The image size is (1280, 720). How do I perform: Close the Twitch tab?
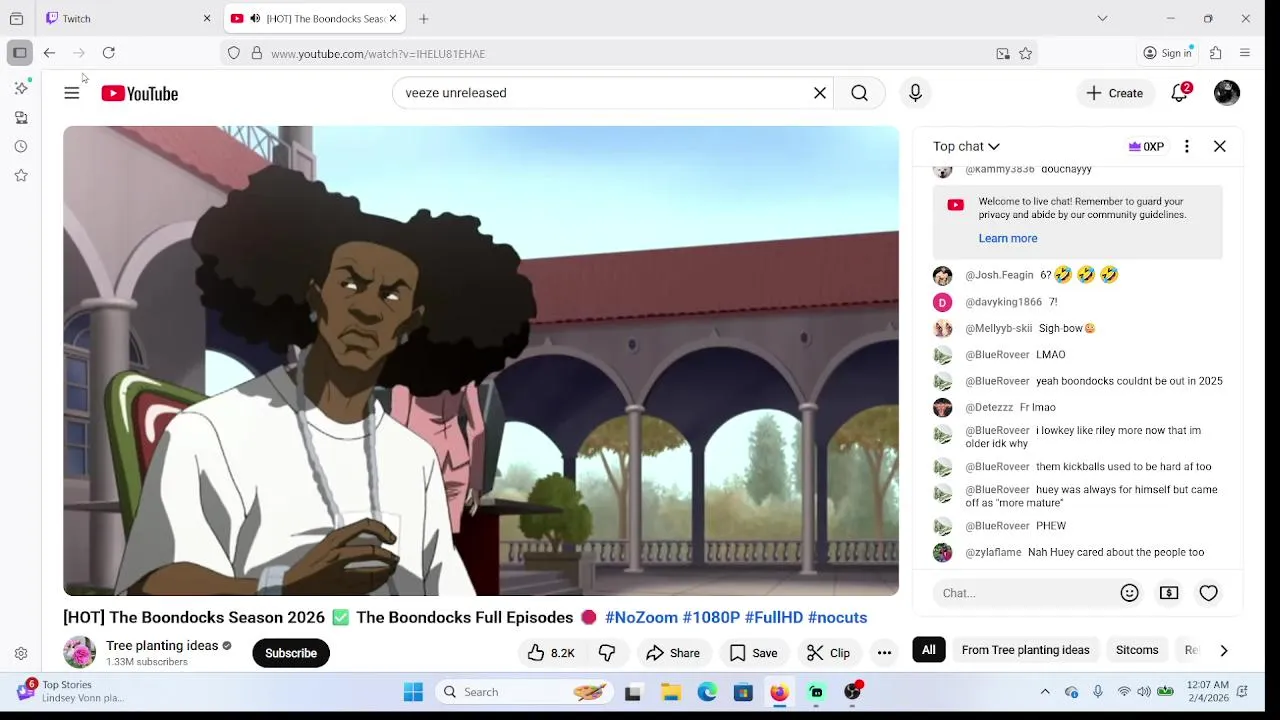pos(207,18)
